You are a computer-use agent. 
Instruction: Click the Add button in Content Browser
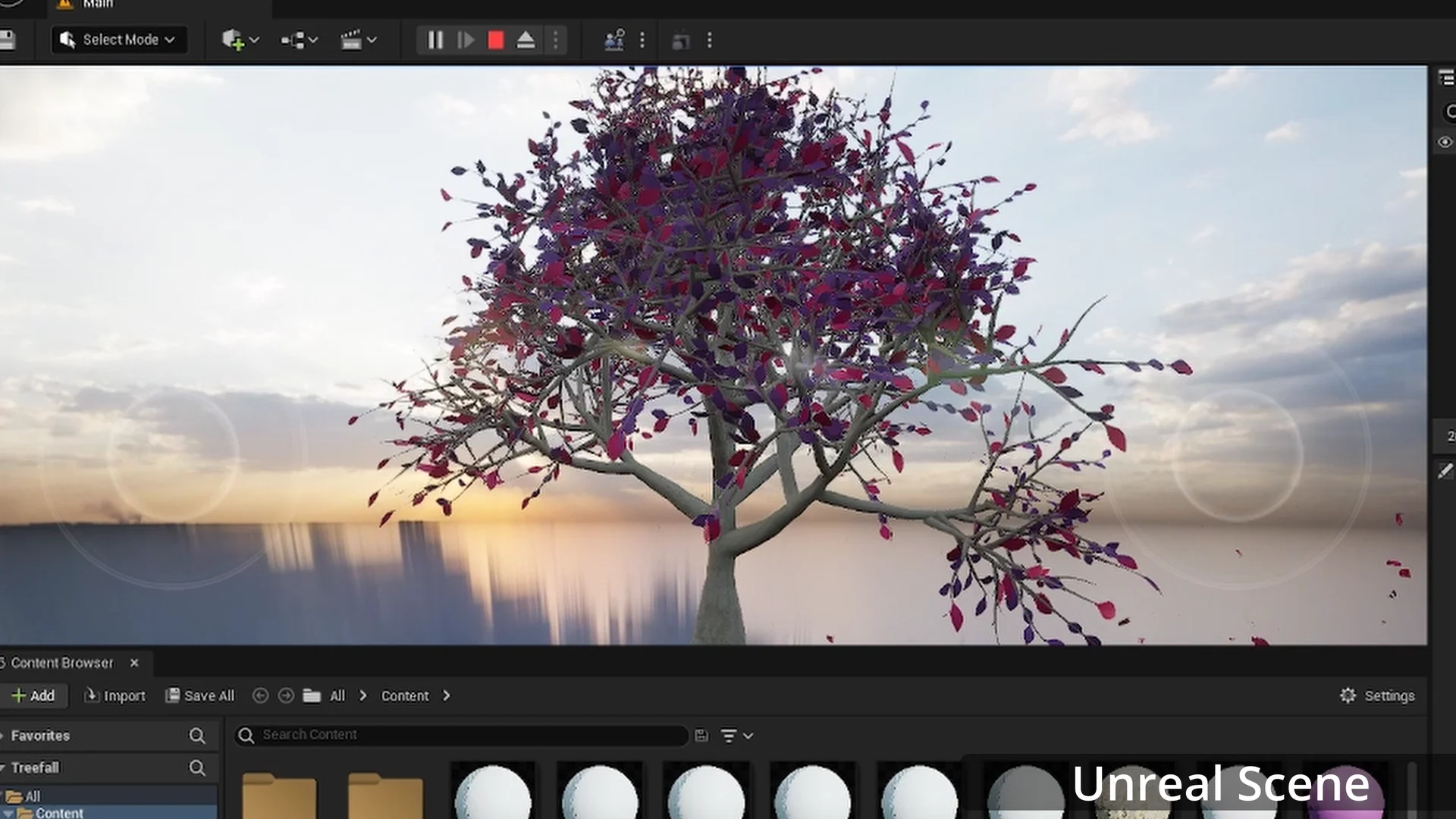pos(33,695)
